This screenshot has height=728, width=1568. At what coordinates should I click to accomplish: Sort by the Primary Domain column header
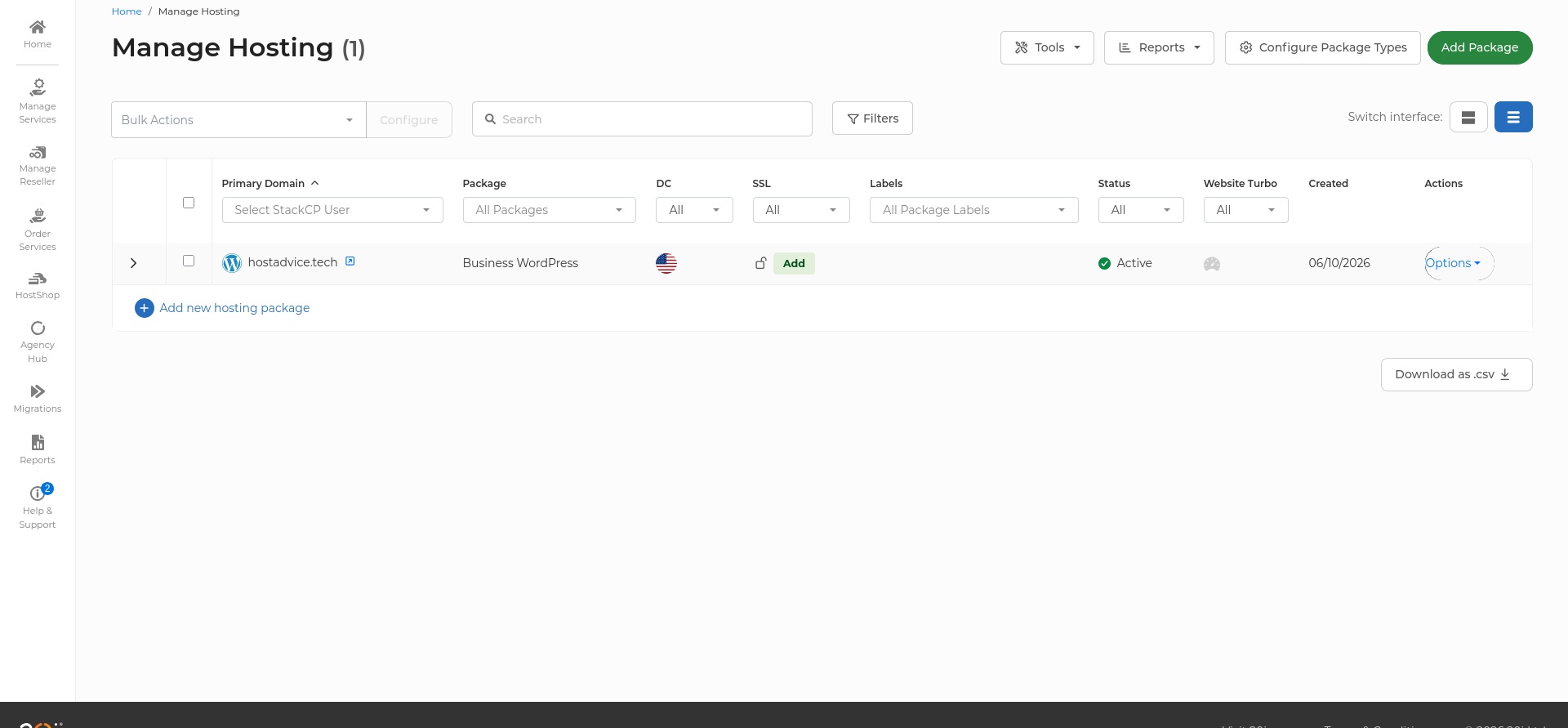click(270, 184)
